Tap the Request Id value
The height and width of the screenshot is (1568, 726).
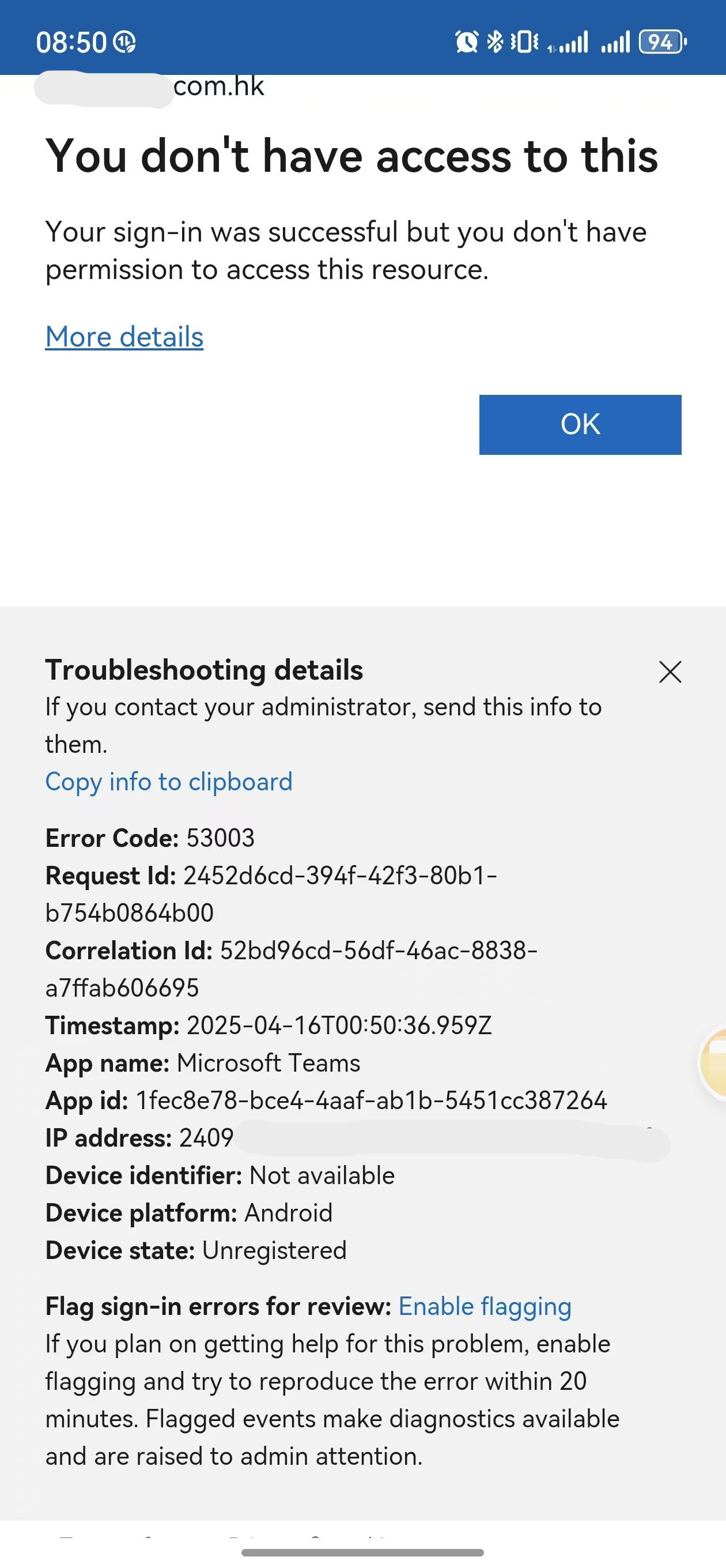click(x=271, y=894)
